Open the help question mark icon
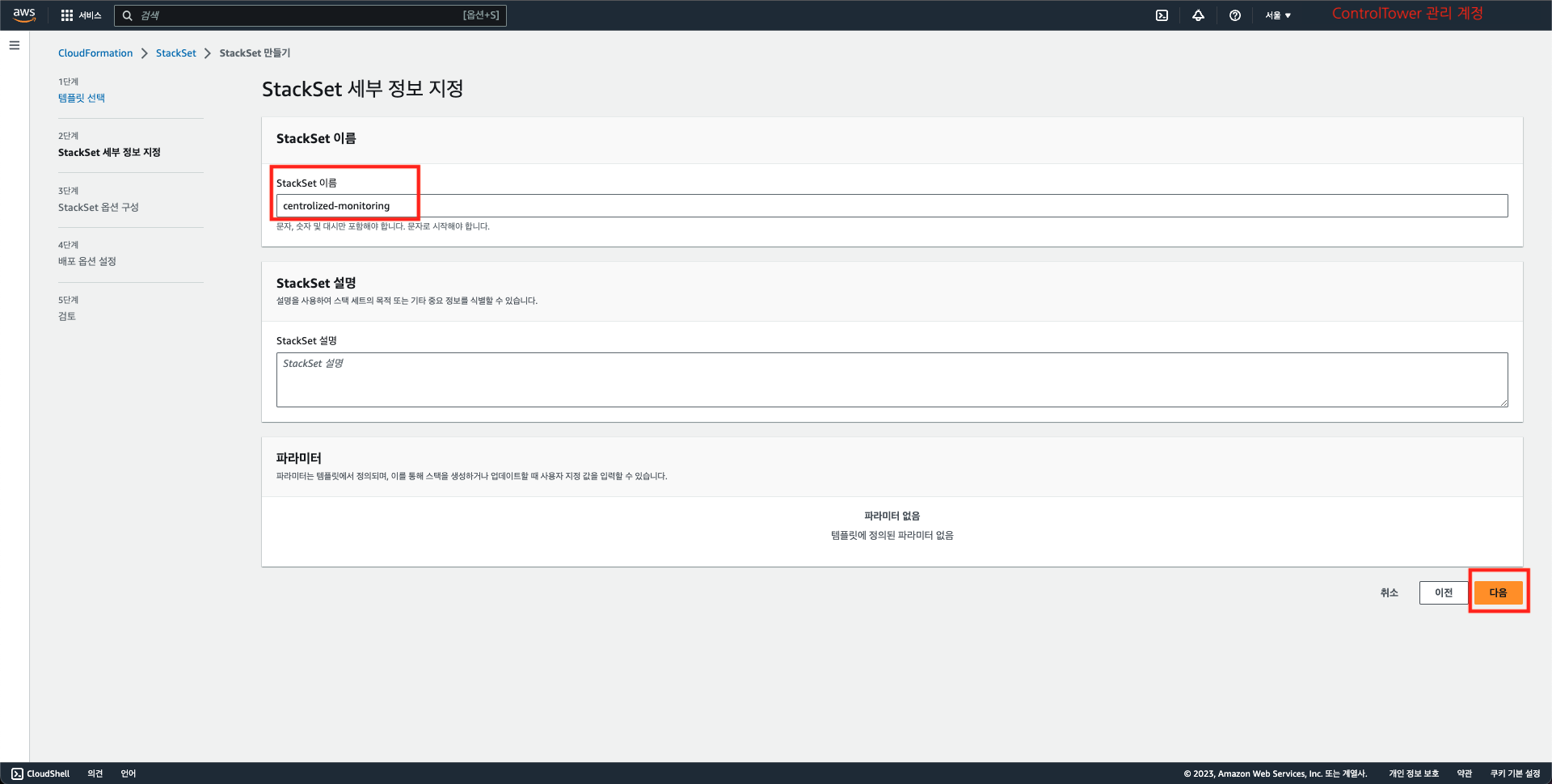The height and width of the screenshot is (784, 1552). point(1234,15)
